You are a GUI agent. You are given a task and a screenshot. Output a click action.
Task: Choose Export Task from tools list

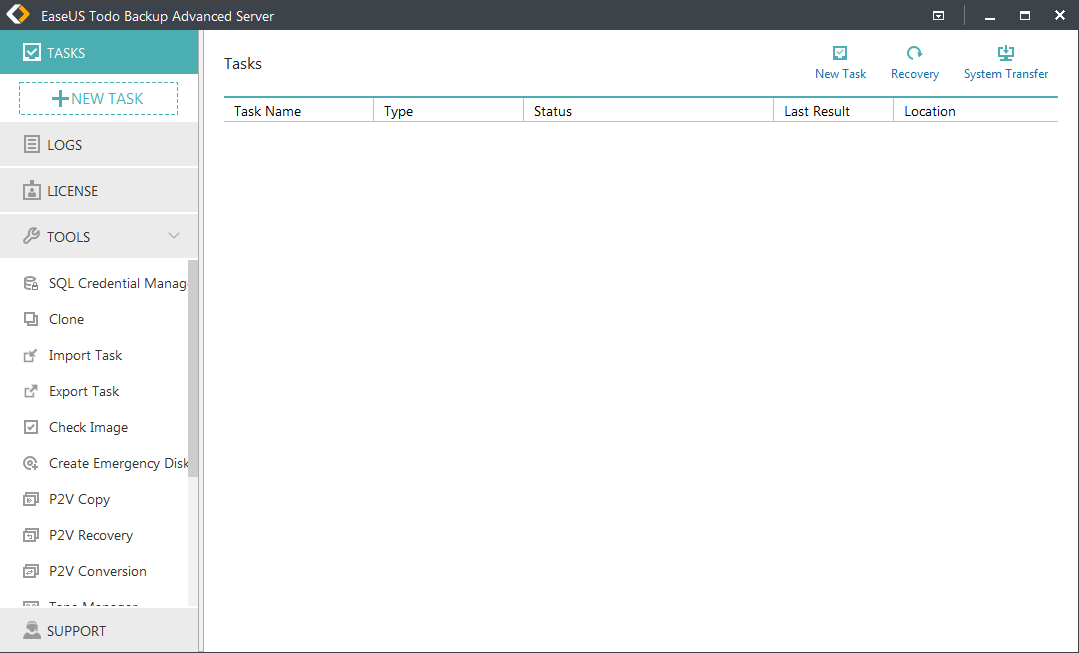[84, 392]
